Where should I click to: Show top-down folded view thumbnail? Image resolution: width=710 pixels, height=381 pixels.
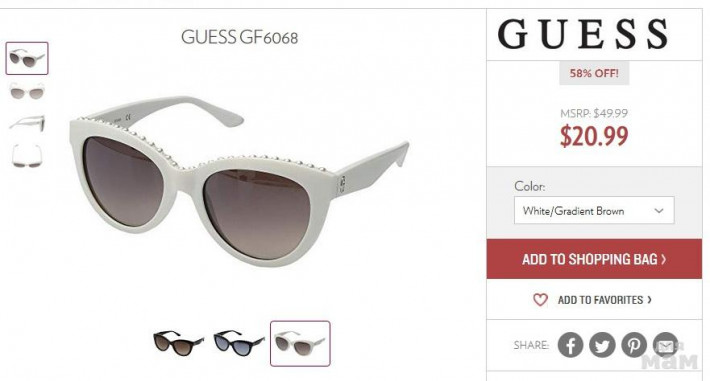(x=27, y=156)
